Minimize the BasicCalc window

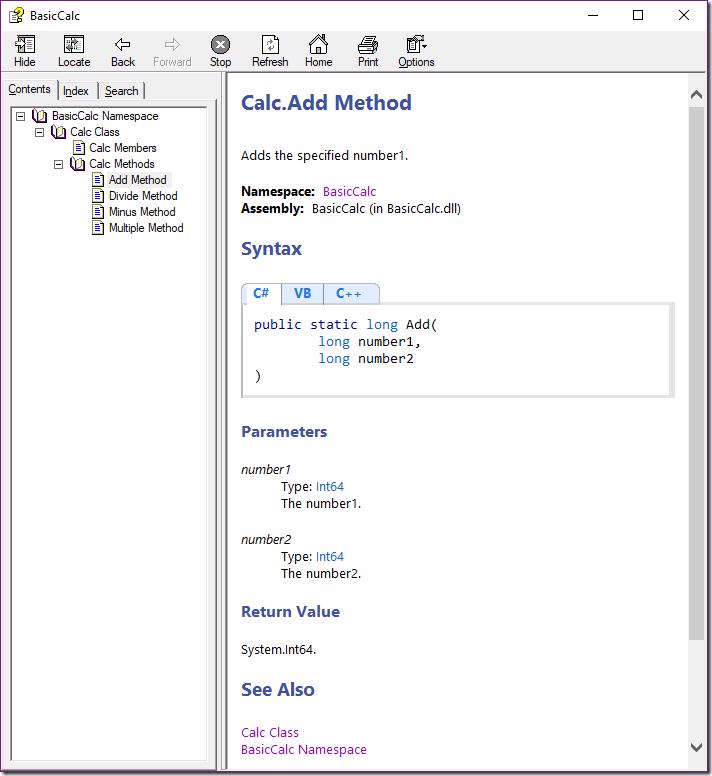(593, 15)
